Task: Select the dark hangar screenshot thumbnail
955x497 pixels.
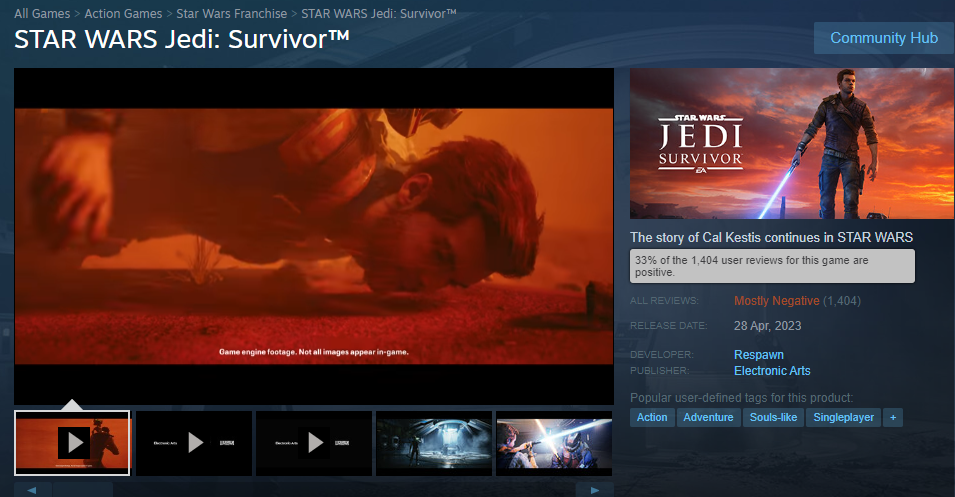Action: (x=434, y=443)
